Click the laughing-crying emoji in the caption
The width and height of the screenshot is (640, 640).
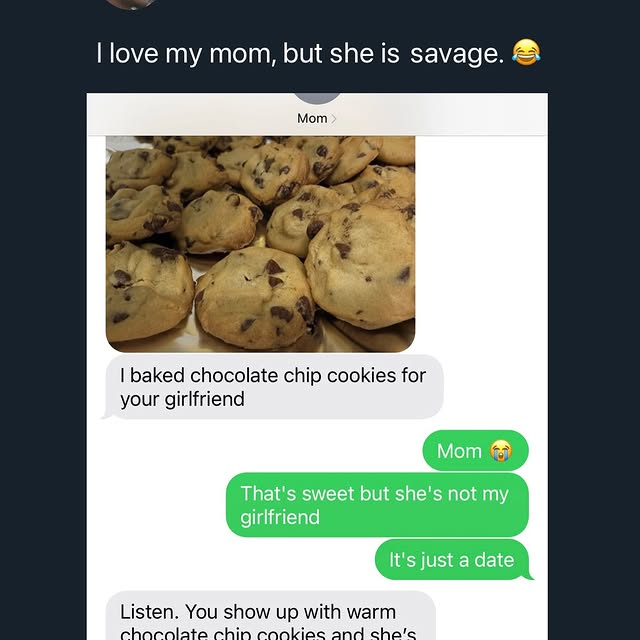(x=525, y=52)
